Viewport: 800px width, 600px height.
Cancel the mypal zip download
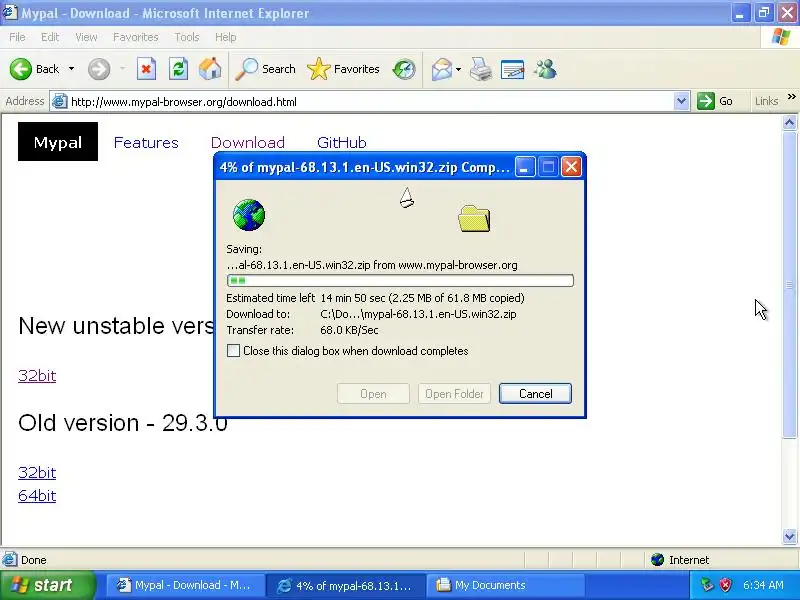[x=535, y=393]
